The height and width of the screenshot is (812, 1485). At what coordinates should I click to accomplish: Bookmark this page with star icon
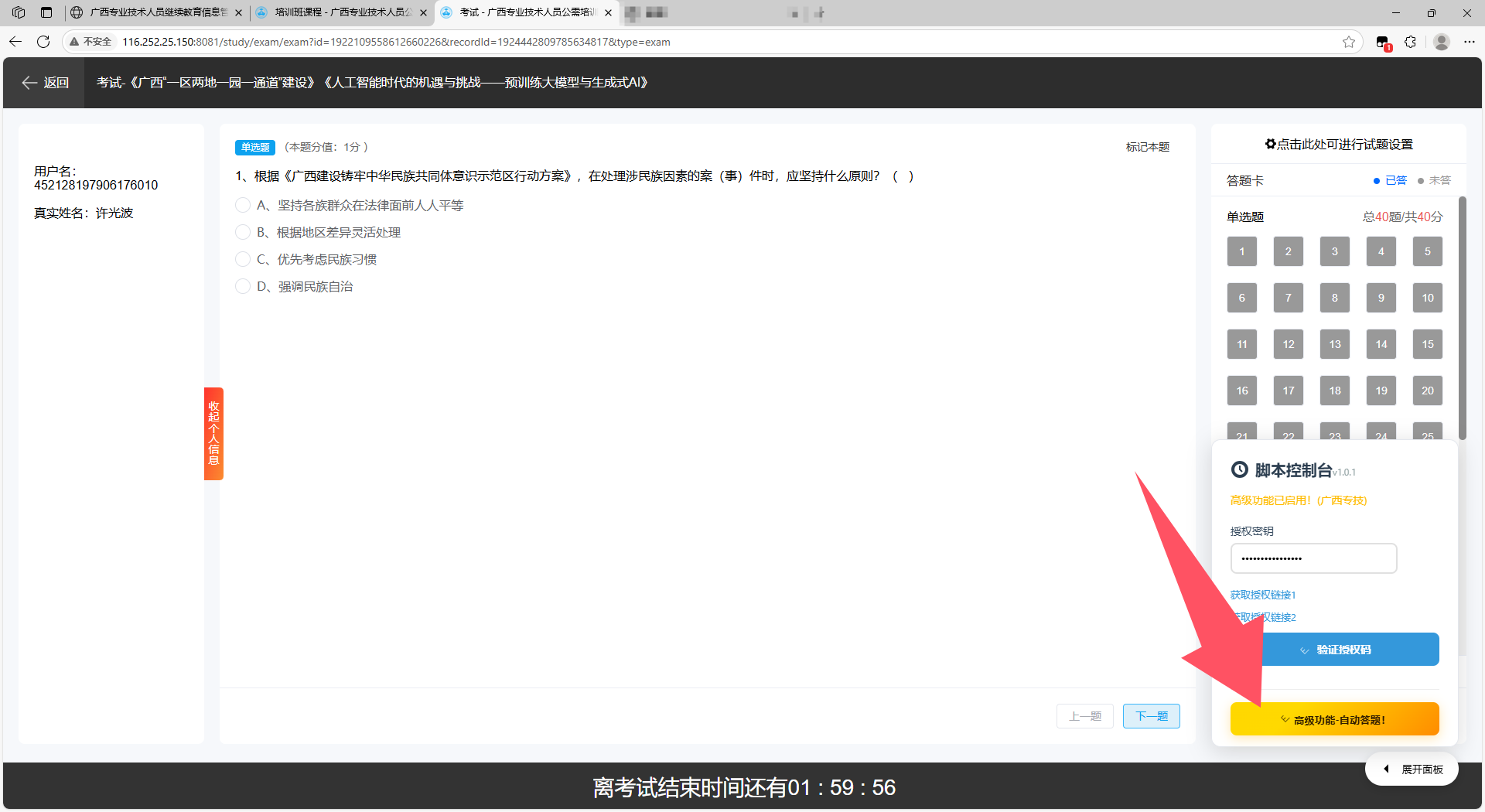pos(1349,42)
